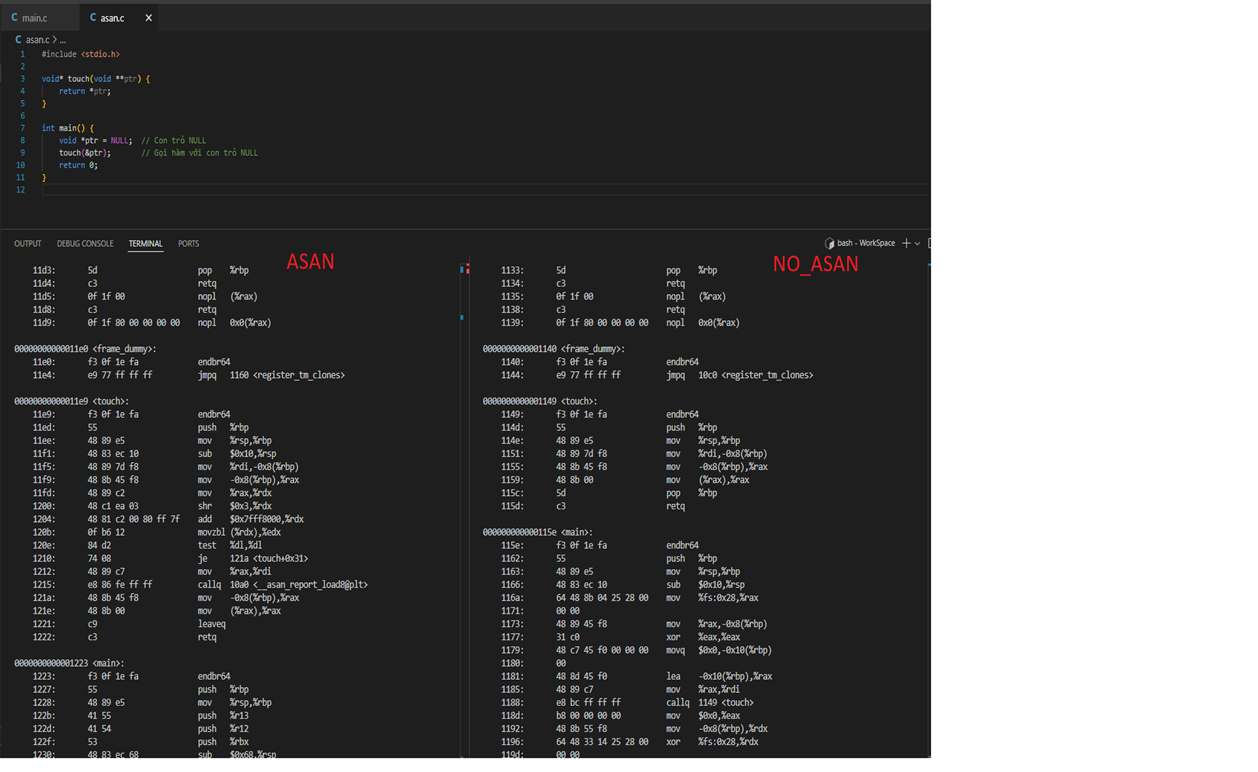Create a new terminal with plus icon
The image size is (1258, 772).
tap(906, 243)
